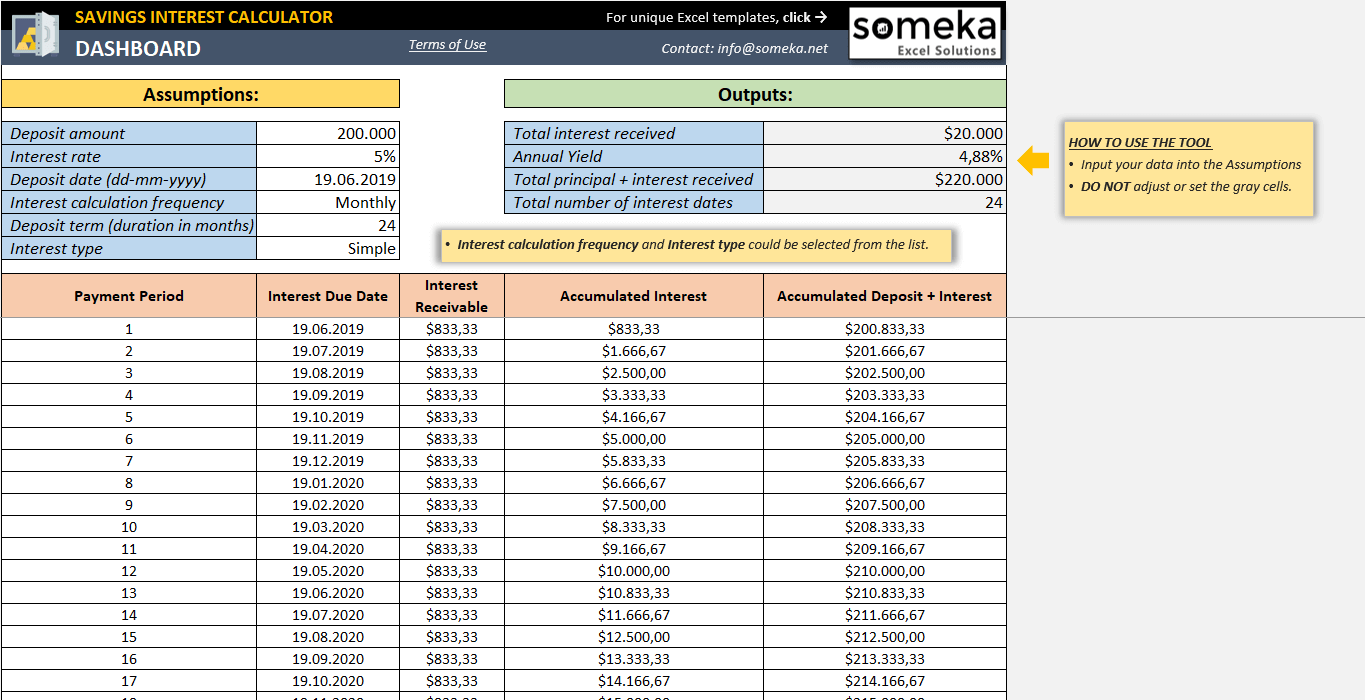Click the Annual Yield 4,88% cell
Image resolution: width=1365 pixels, height=700 pixels.
[884, 157]
